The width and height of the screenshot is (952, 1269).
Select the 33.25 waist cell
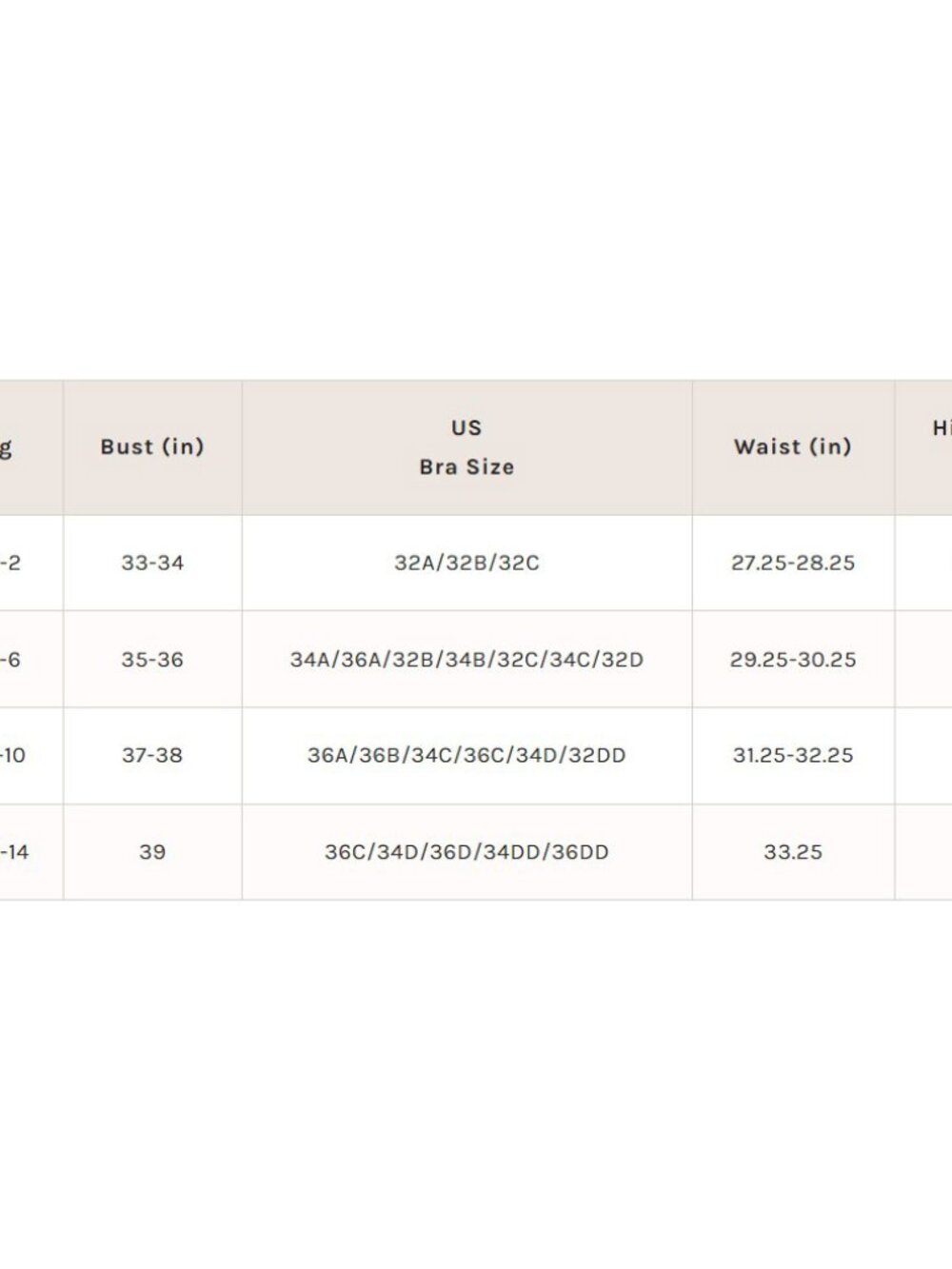(793, 852)
